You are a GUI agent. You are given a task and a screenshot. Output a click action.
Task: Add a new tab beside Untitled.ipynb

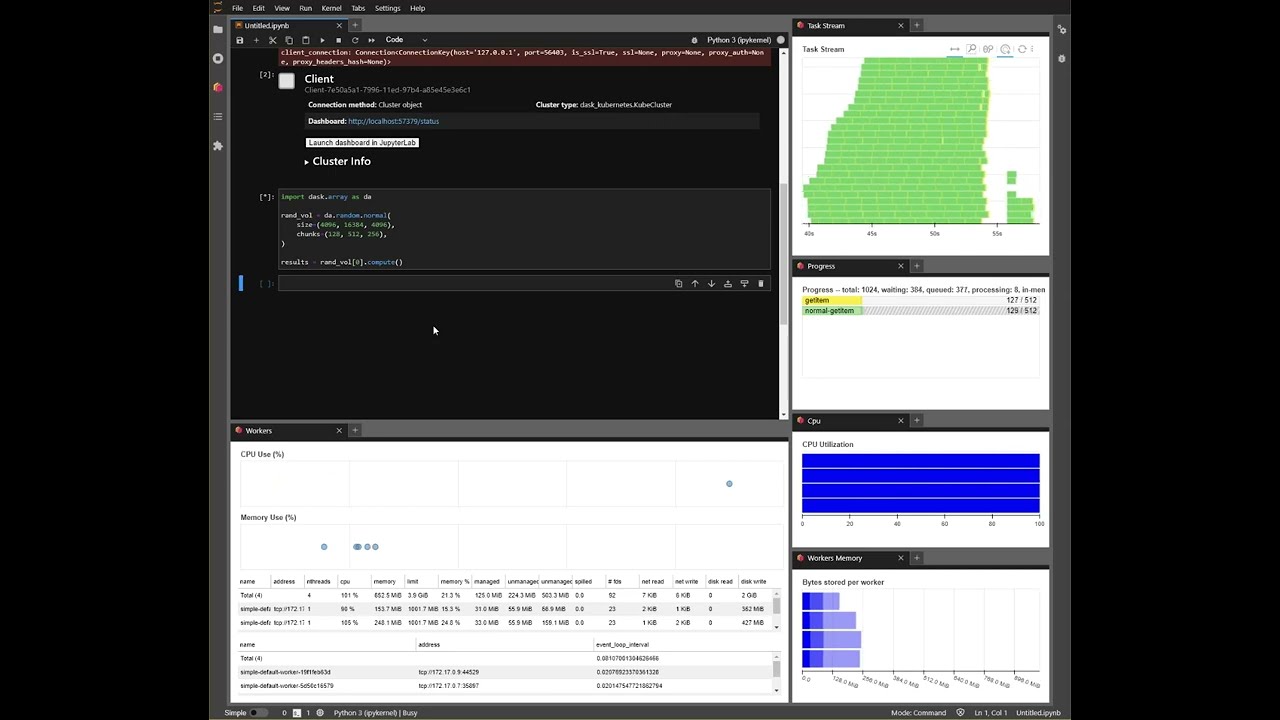click(354, 25)
